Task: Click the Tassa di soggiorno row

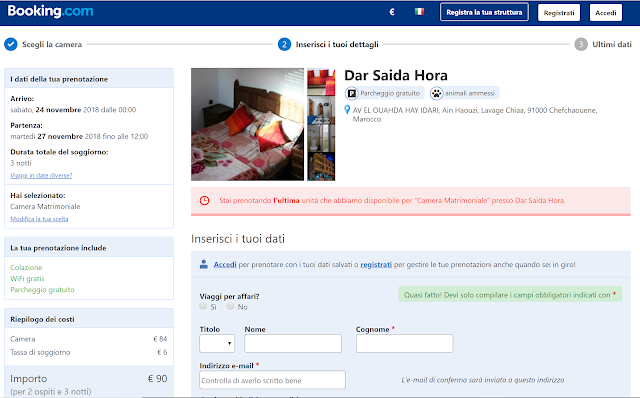Action: 89,352
